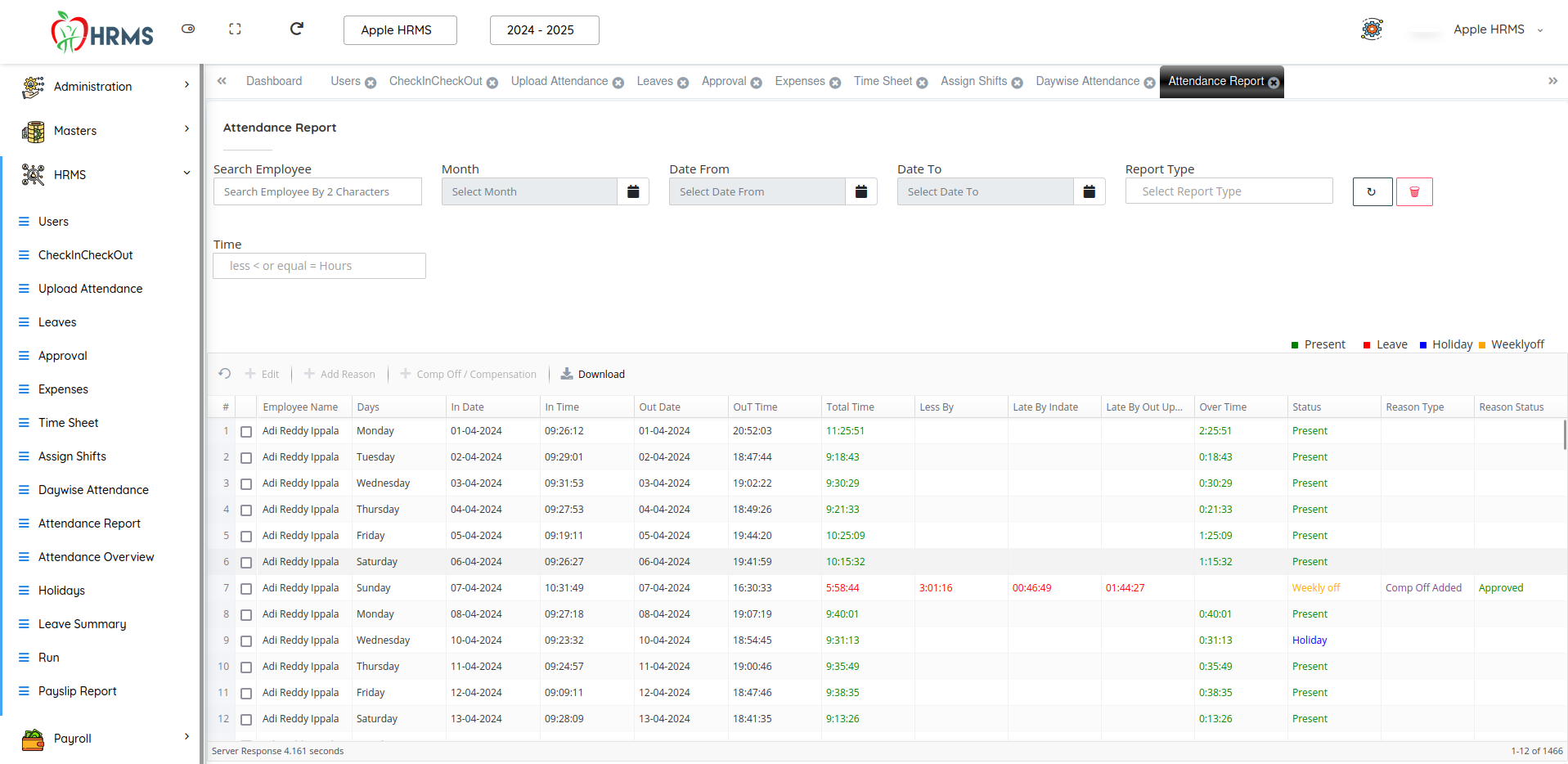Click the red Leave legend swatch

pyautogui.click(x=1367, y=345)
